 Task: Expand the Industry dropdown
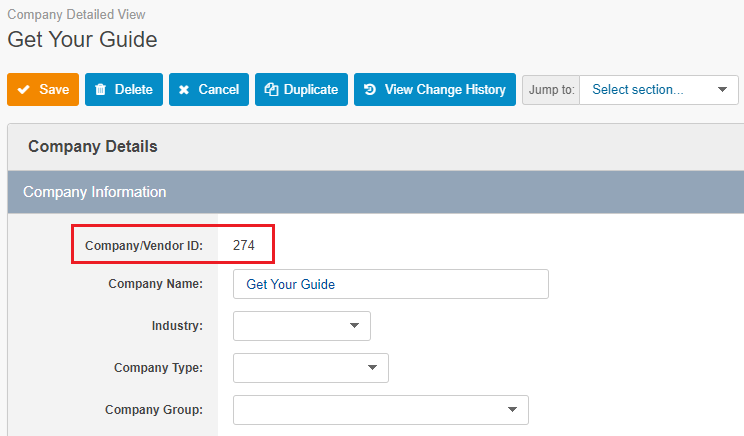pyautogui.click(x=302, y=326)
